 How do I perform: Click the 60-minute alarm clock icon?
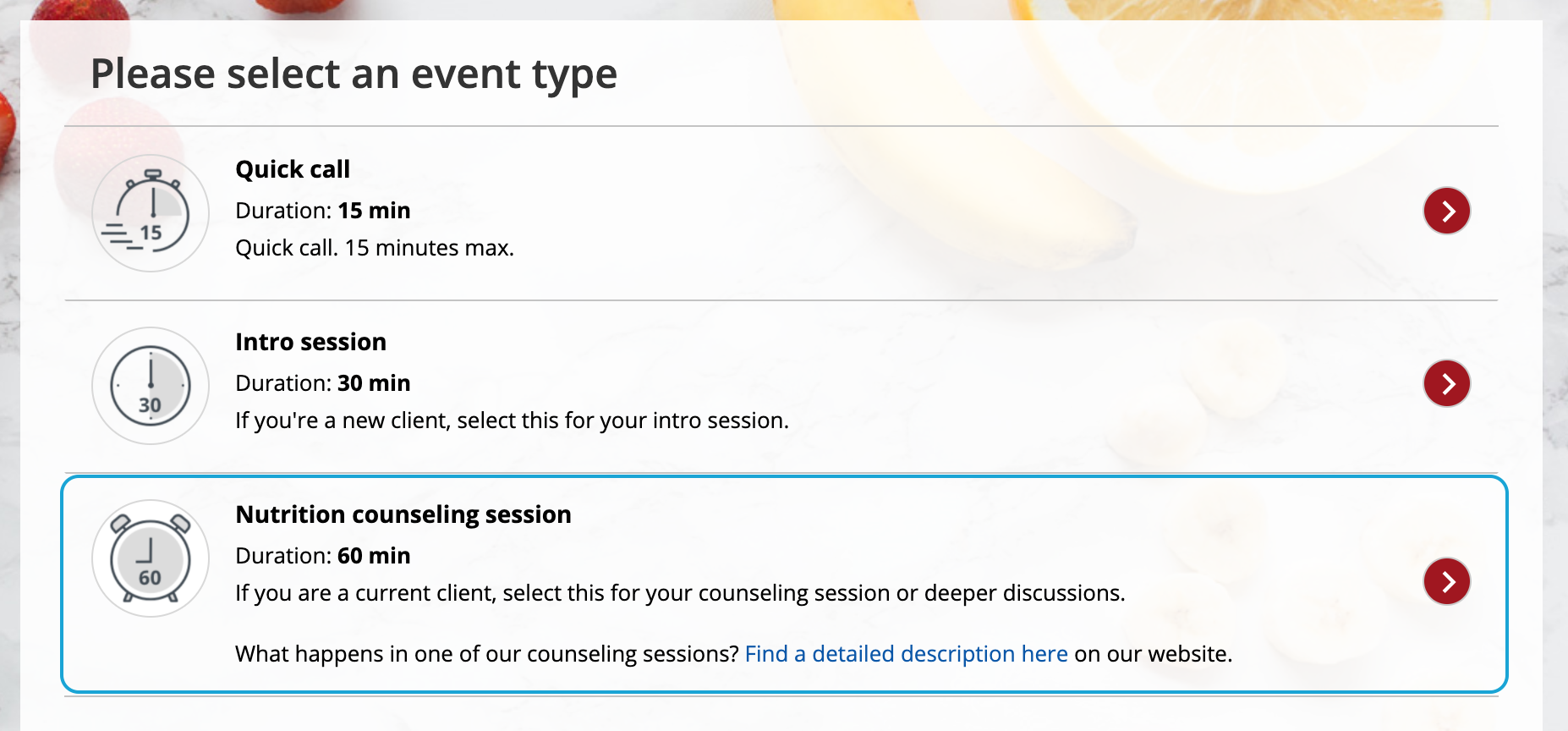coord(151,558)
